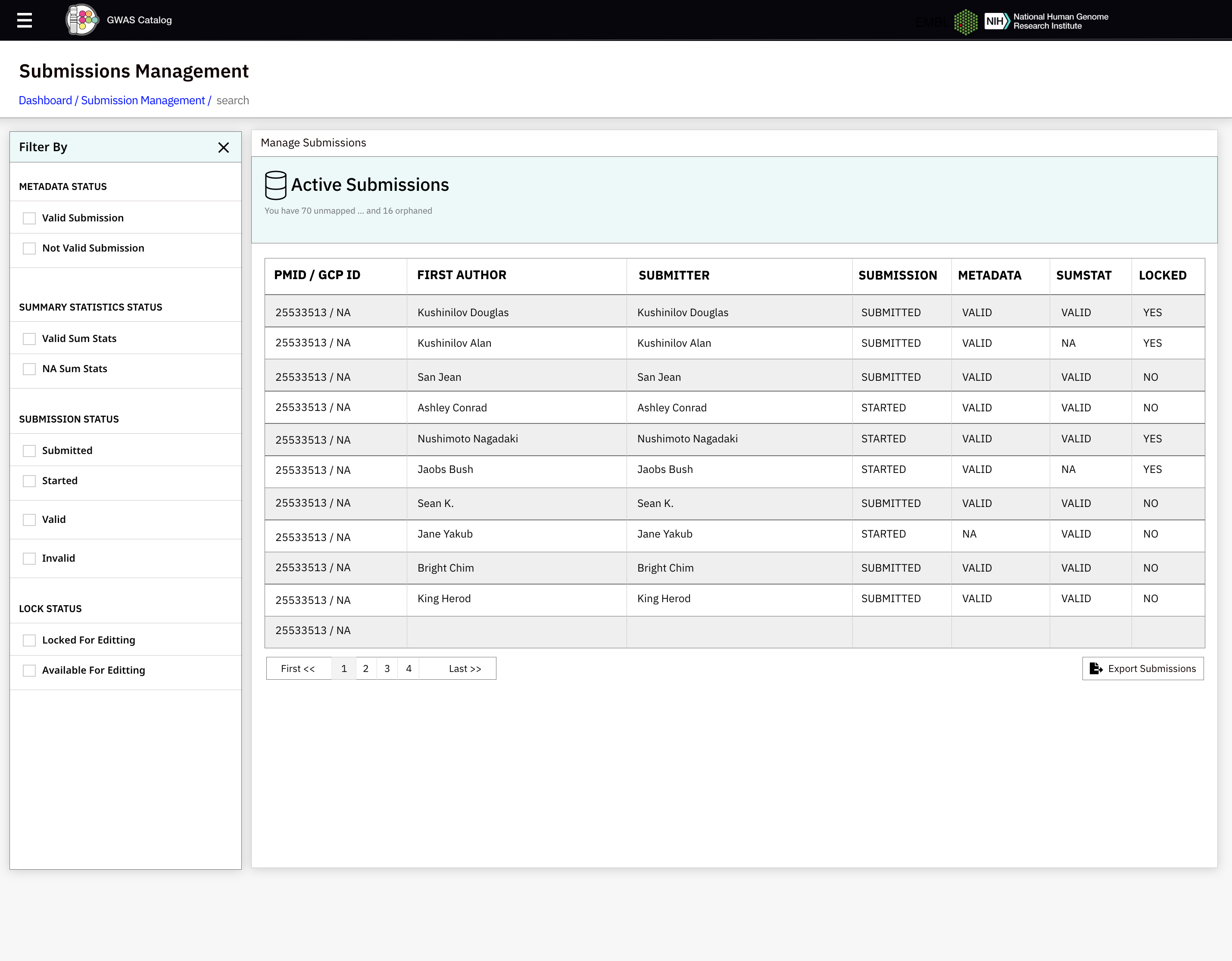Screen dimensions: 1232x961
Task: Go to the Dashboard breadcrumb link
Action: [x=45, y=100]
